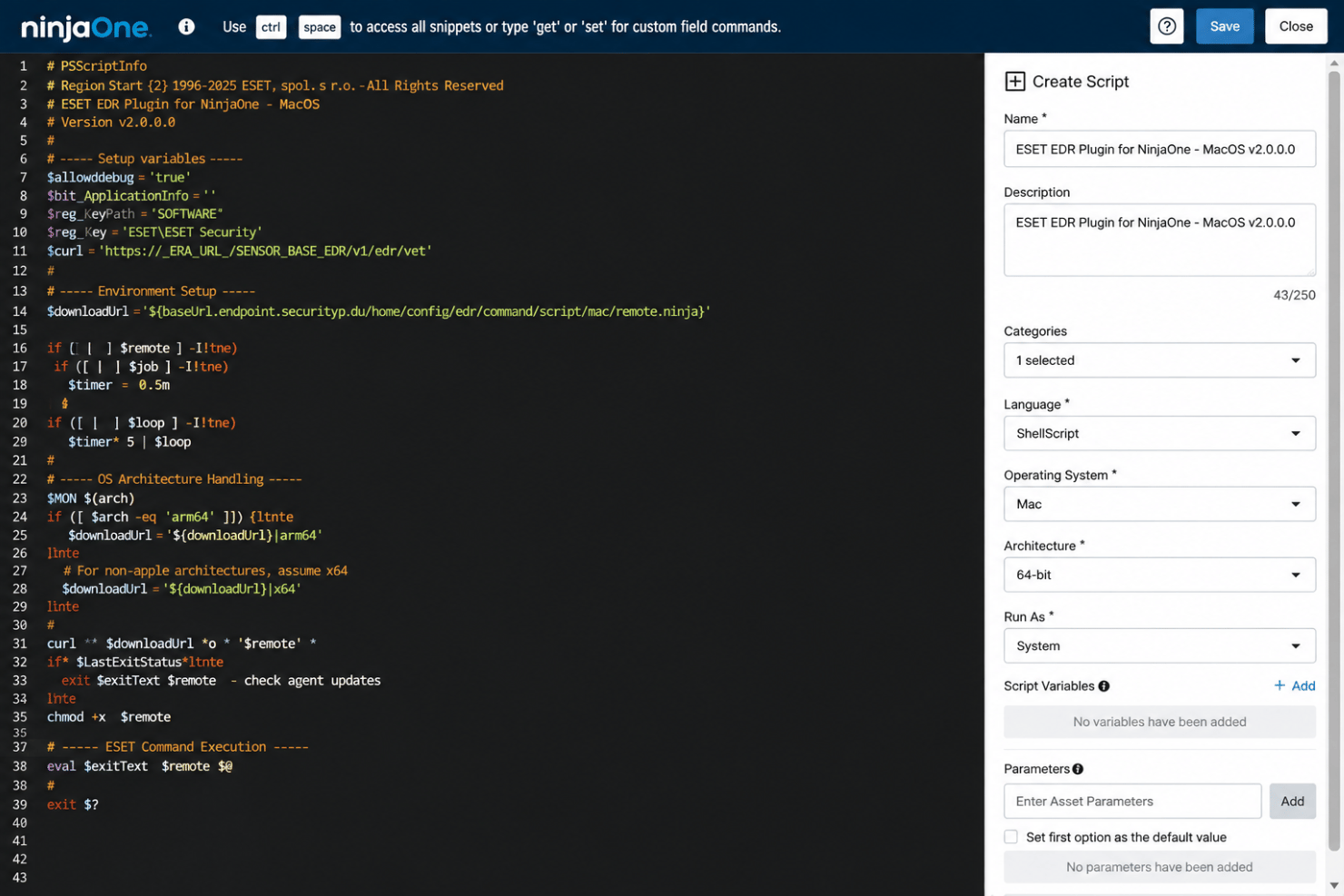The width and height of the screenshot is (1344, 896).
Task: Click the 'if $job' condition line
Action: click(x=141, y=367)
